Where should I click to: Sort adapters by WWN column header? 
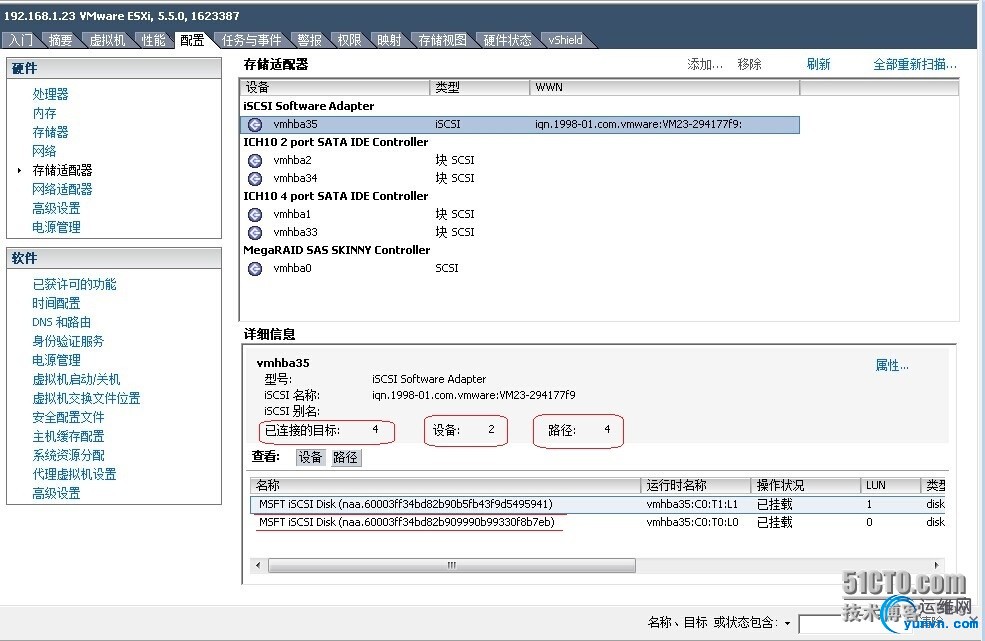665,87
